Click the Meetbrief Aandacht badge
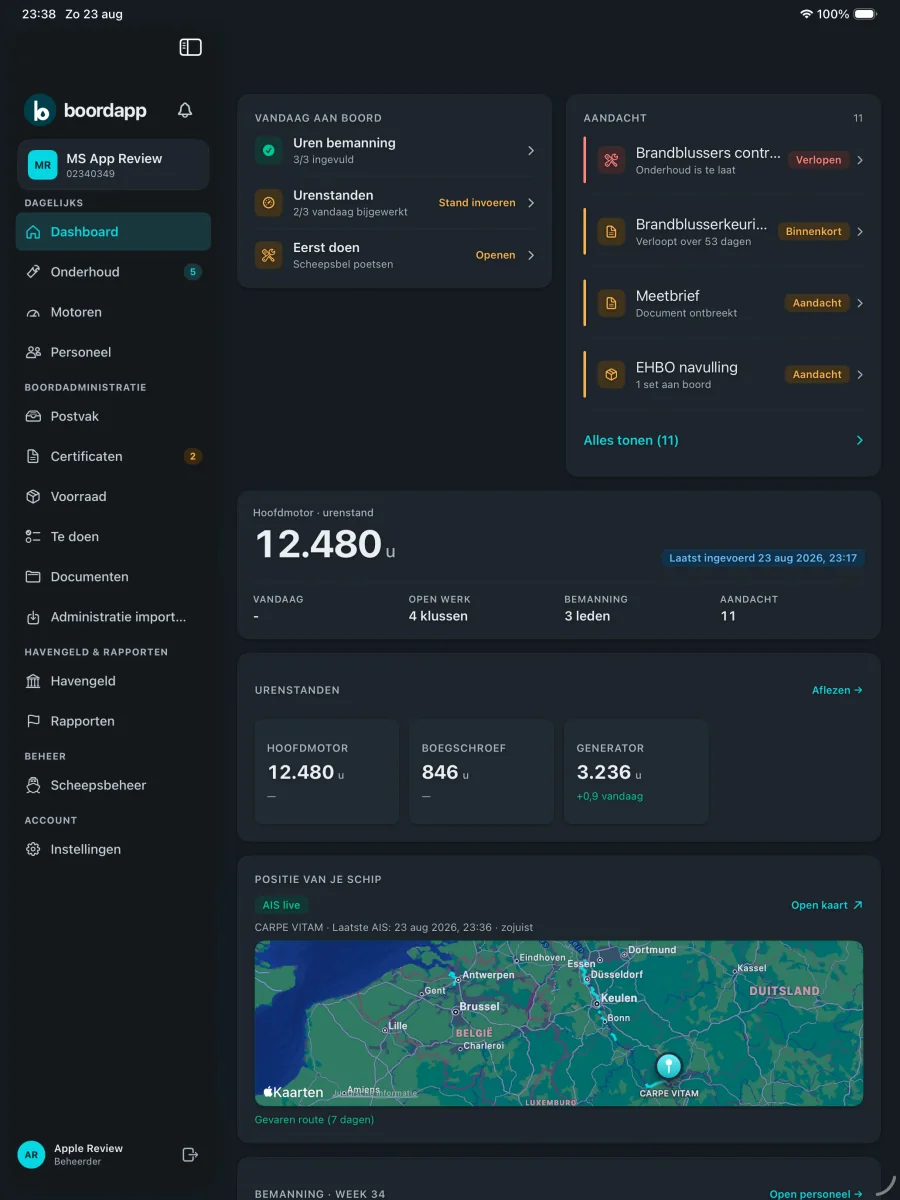The height and width of the screenshot is (1200, 900). click(x=817, y=303)
